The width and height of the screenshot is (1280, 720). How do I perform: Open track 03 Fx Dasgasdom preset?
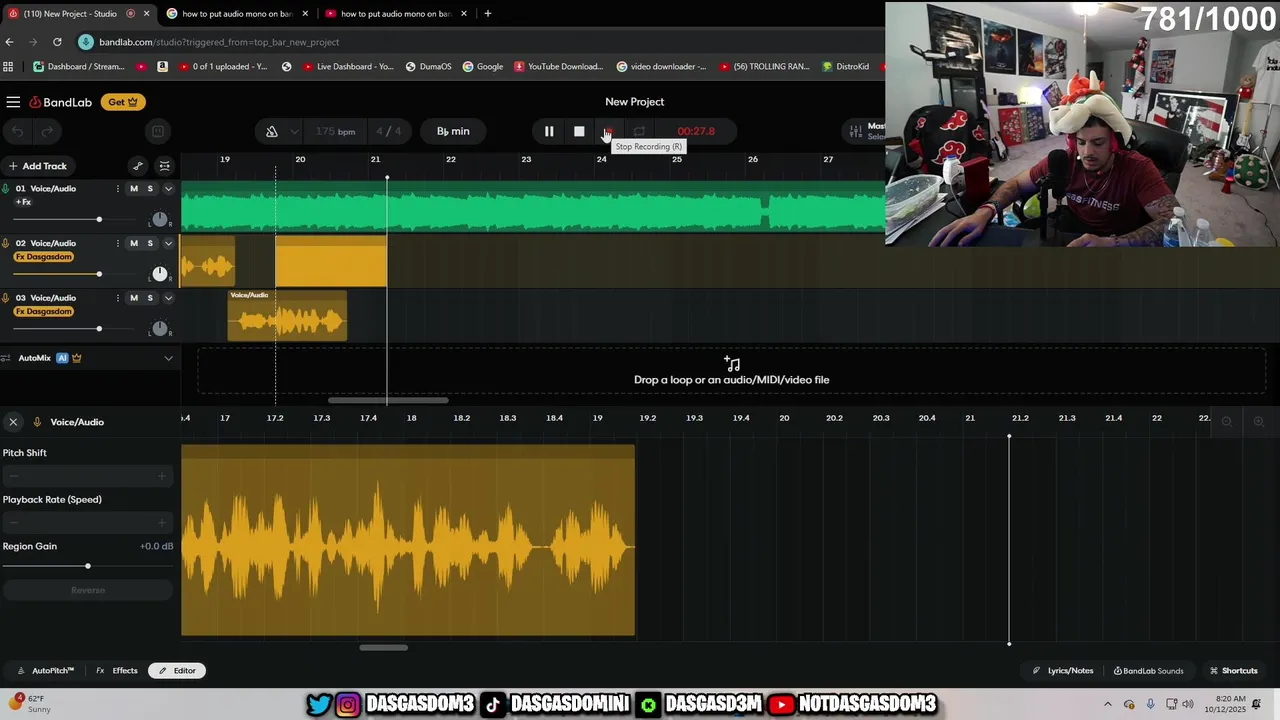(x=44, y=311)
